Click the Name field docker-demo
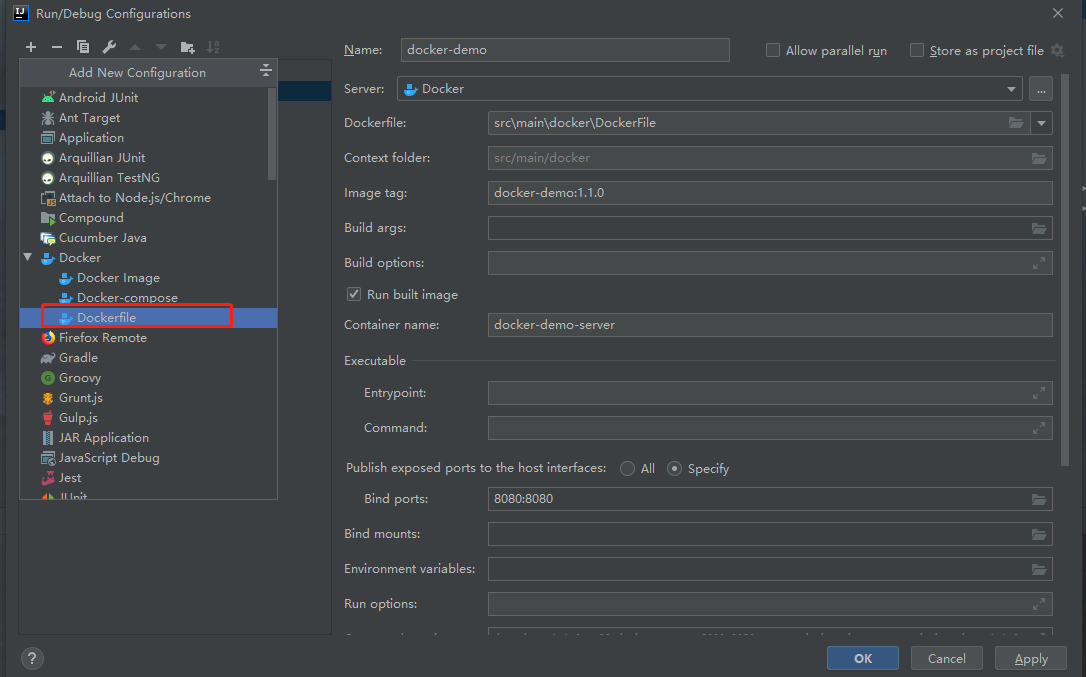The image size is (1086, 677). point(564,50)
